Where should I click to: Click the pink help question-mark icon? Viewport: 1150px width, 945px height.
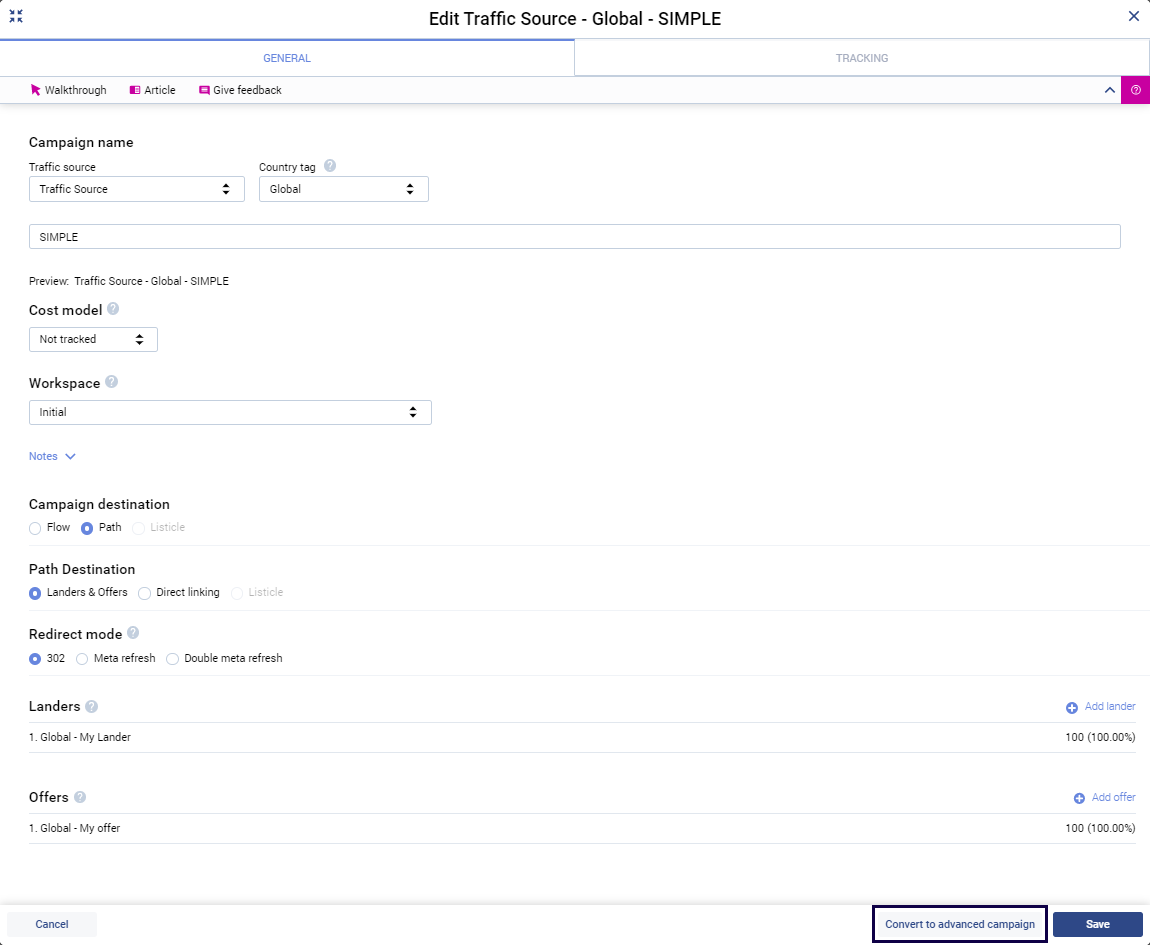(x=1135, y=90)
